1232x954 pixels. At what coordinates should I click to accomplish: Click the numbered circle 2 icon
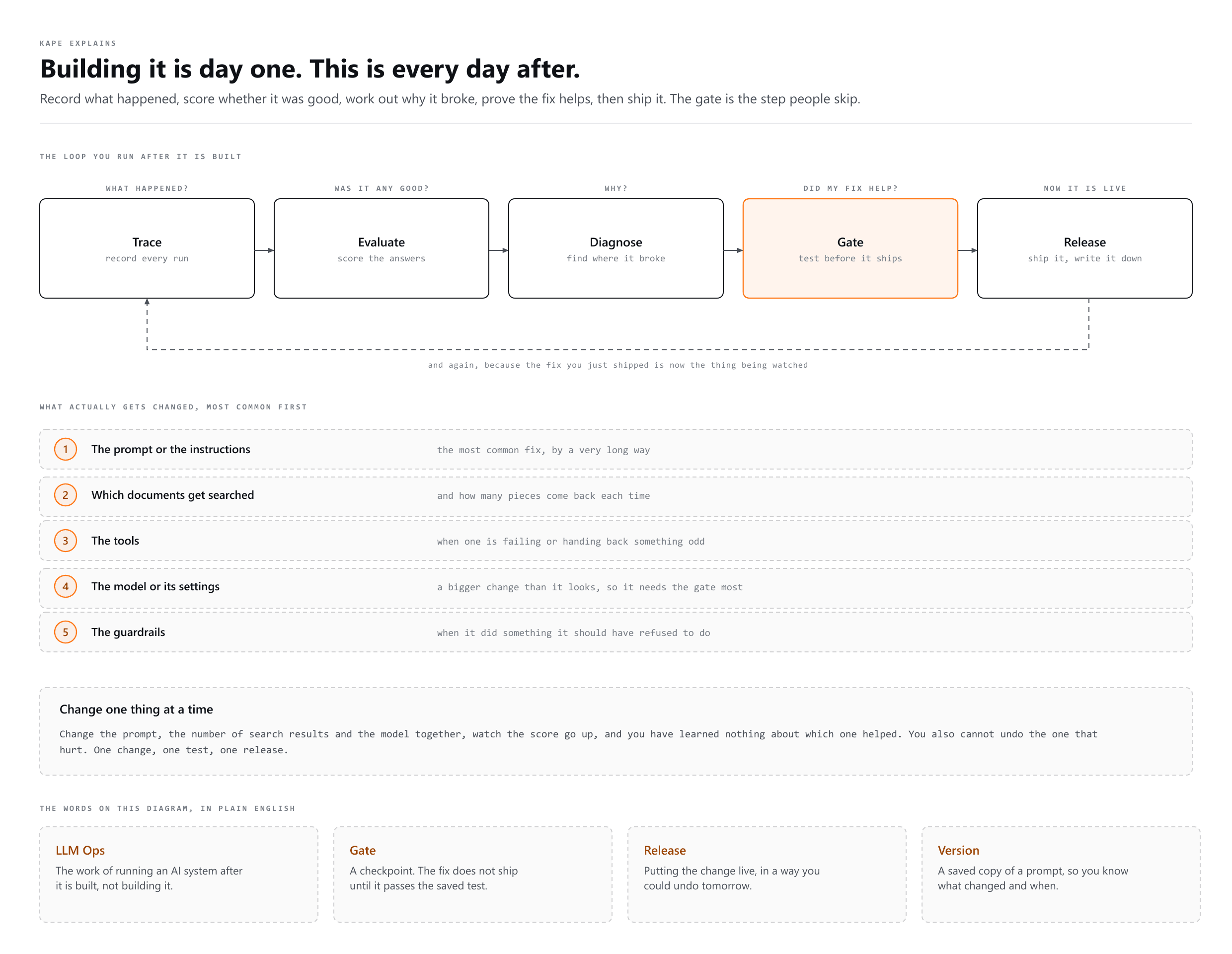[66, 495]
